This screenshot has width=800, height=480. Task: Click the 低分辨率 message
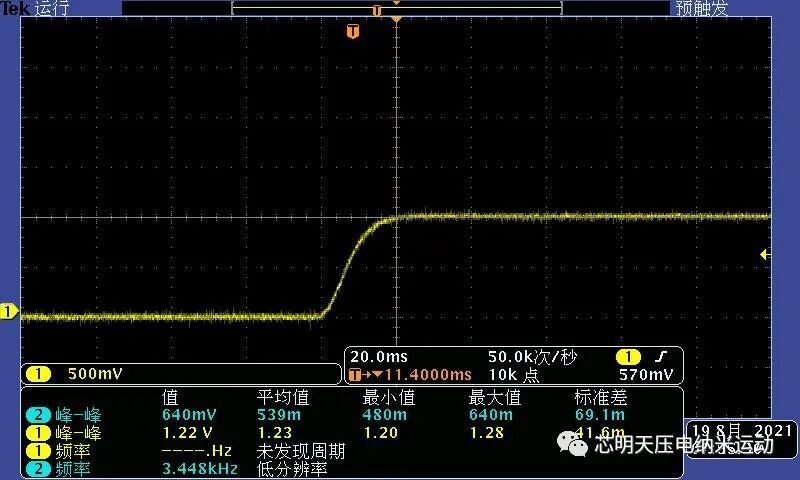pyautogui.click(x=292, y=469)
